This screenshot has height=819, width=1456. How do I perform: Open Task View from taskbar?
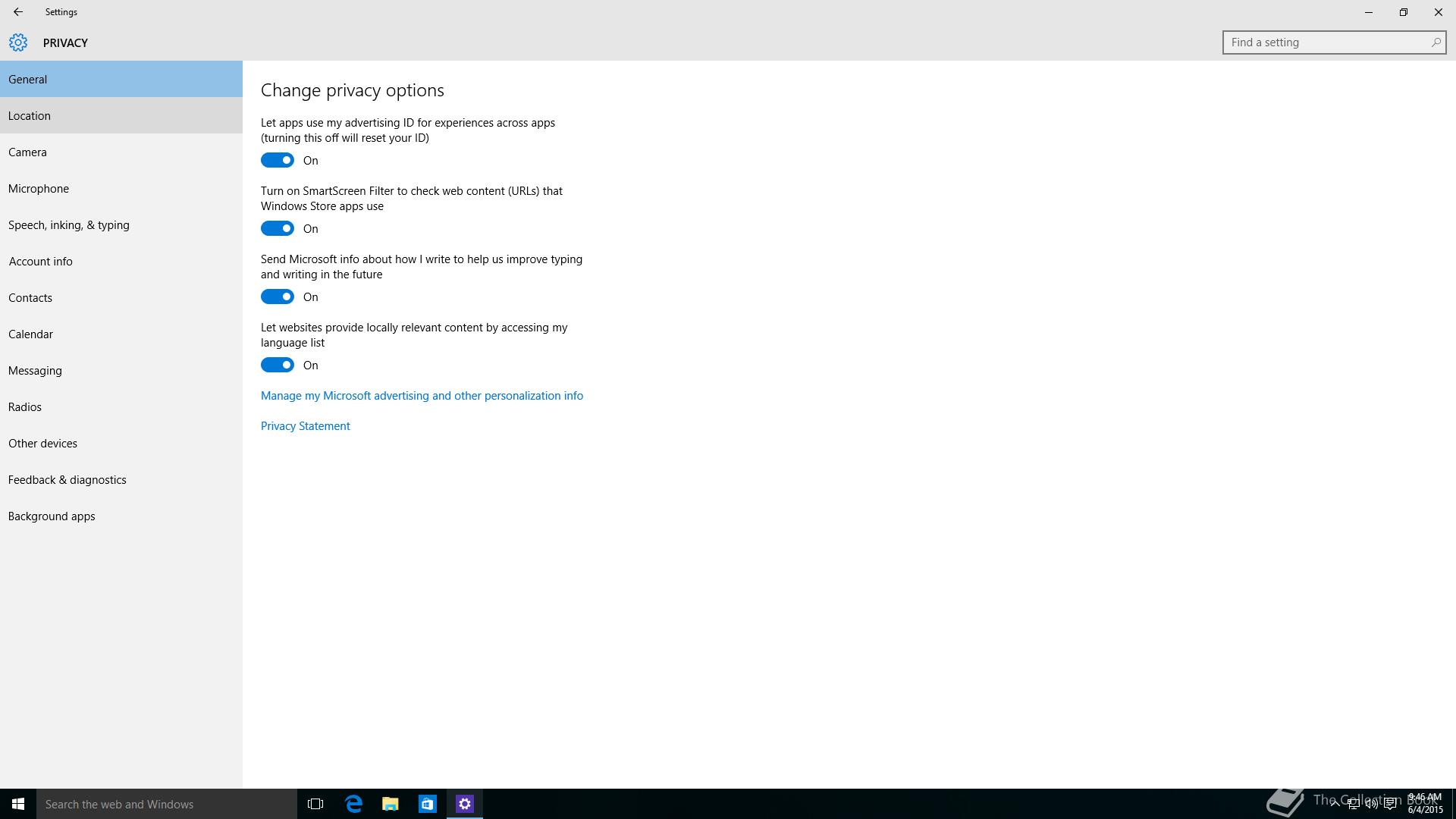315,804
